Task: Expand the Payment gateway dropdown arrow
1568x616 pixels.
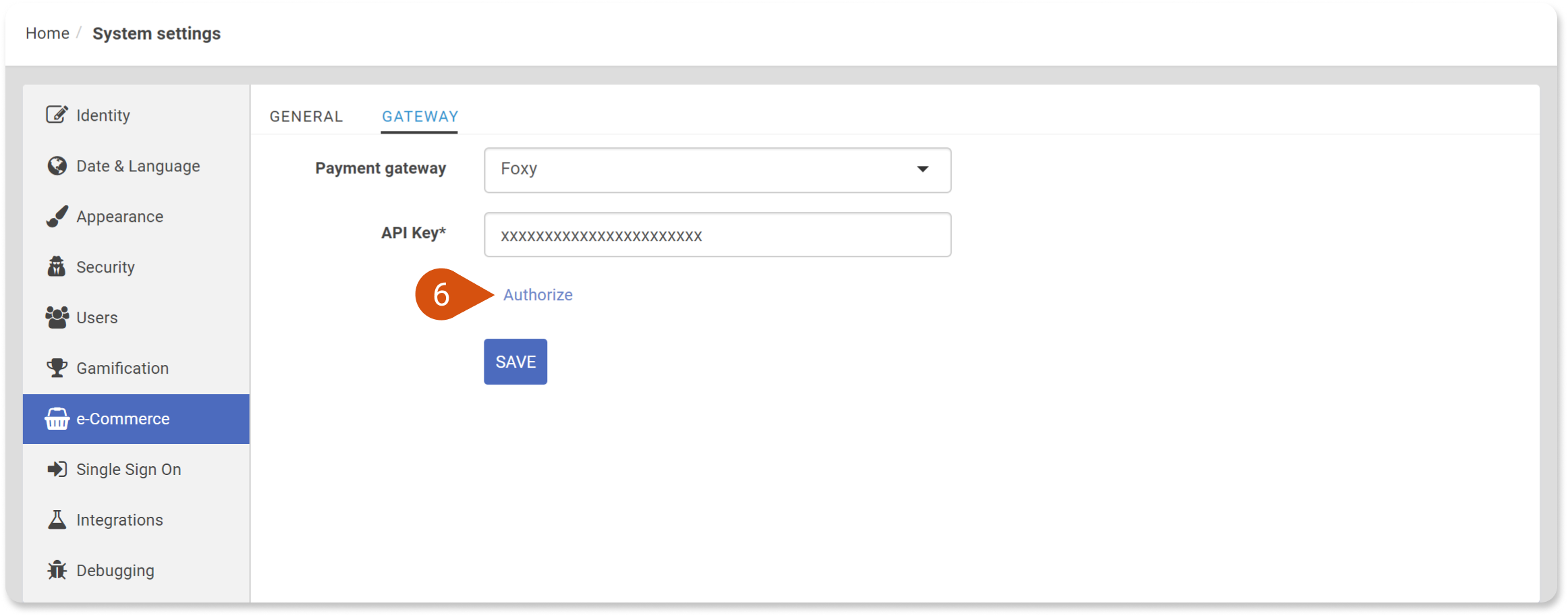Action: click(x=922, y=169)
